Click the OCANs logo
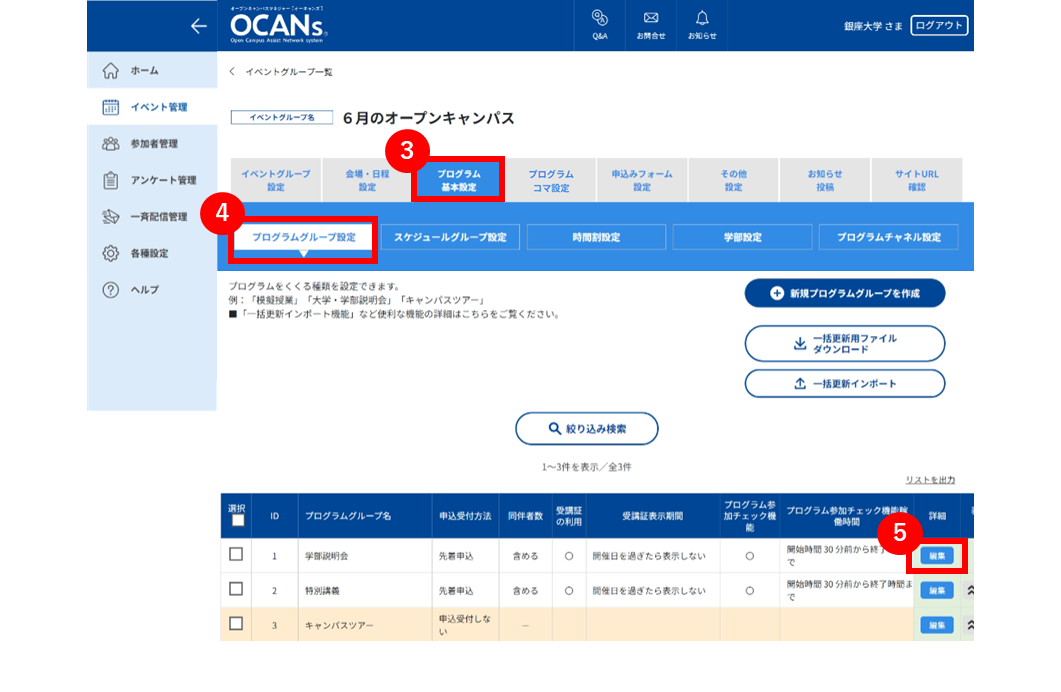Image resolution: width=1061 pixels, height=692 pixels. coord(278,26)
